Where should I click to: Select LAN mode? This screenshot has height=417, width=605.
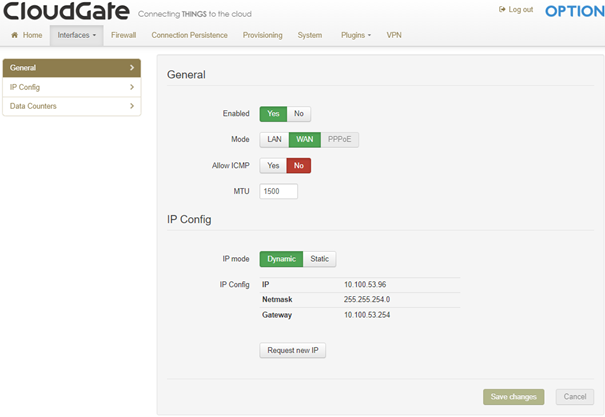[x=274, y=139]
